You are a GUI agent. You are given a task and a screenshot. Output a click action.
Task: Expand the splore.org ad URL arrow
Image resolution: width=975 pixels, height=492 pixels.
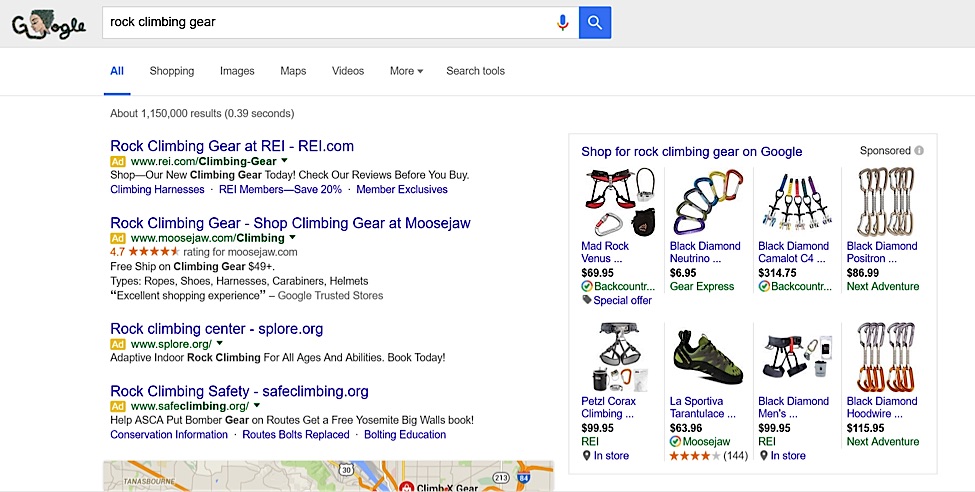[x=219, y=343]
